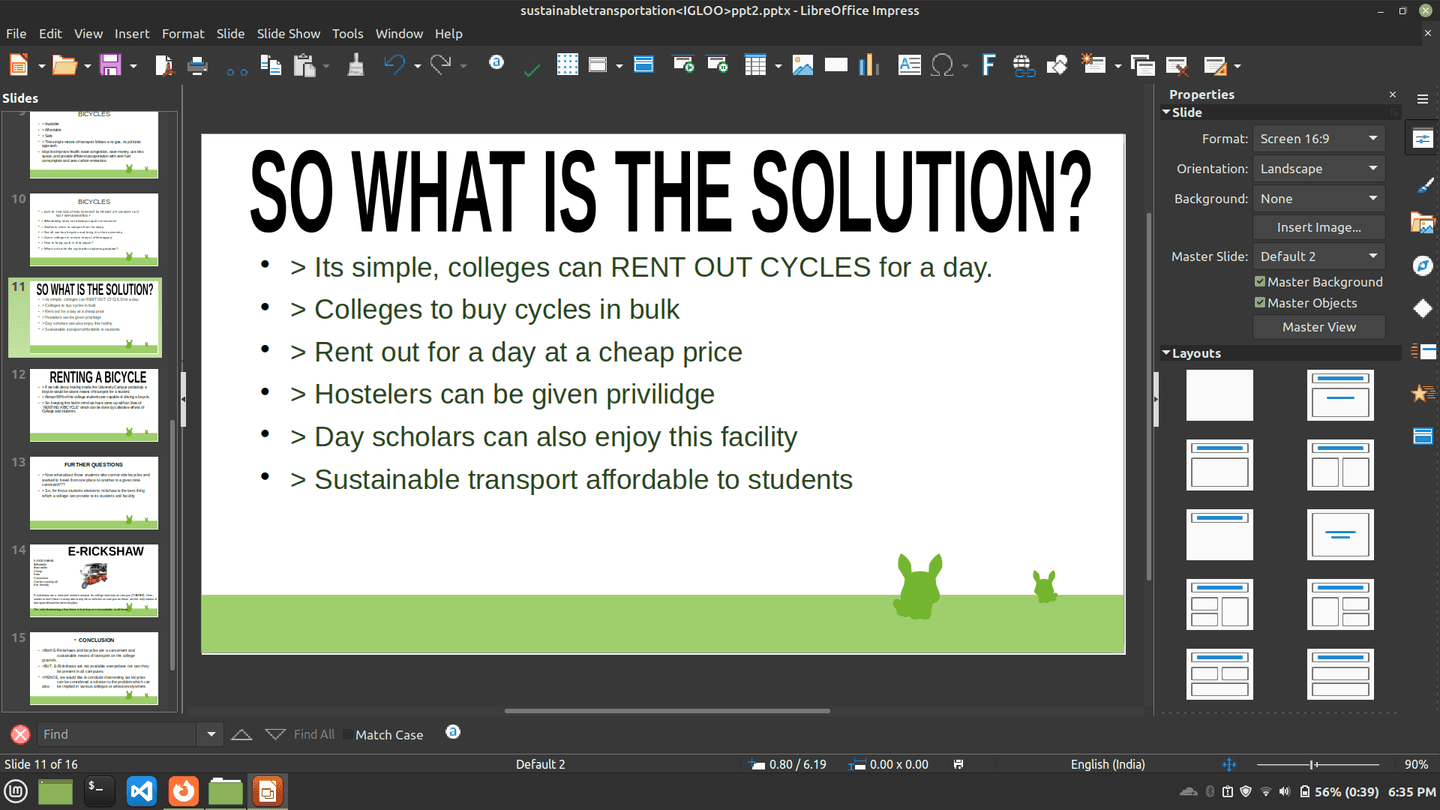Redo the last undone action

point(440,65)
